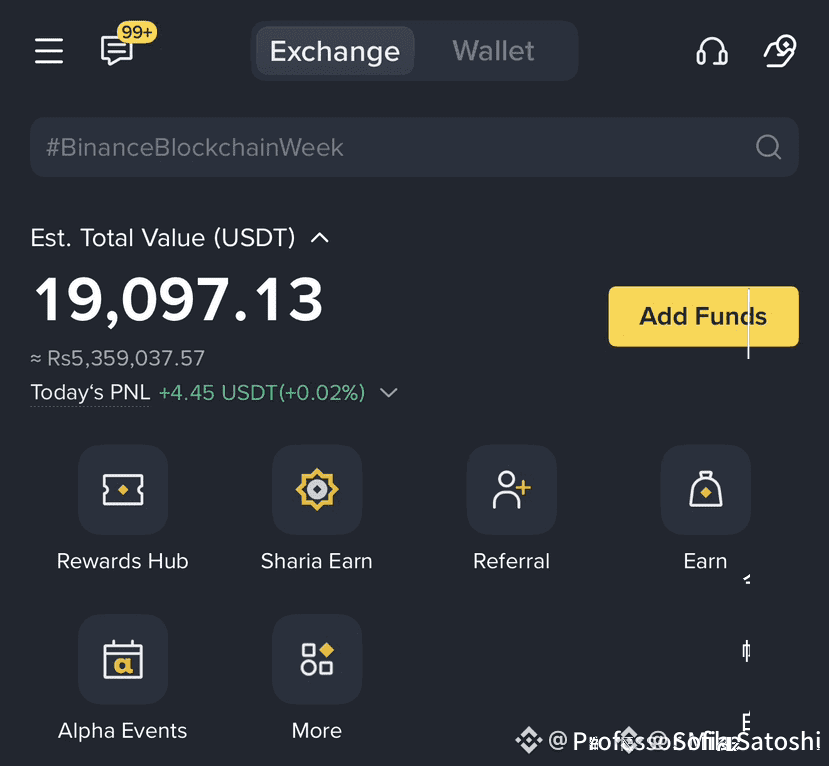Viewport: 829px width, 766px height.
Task: Open More shortcuts grid icon
Action: point(317,659)
